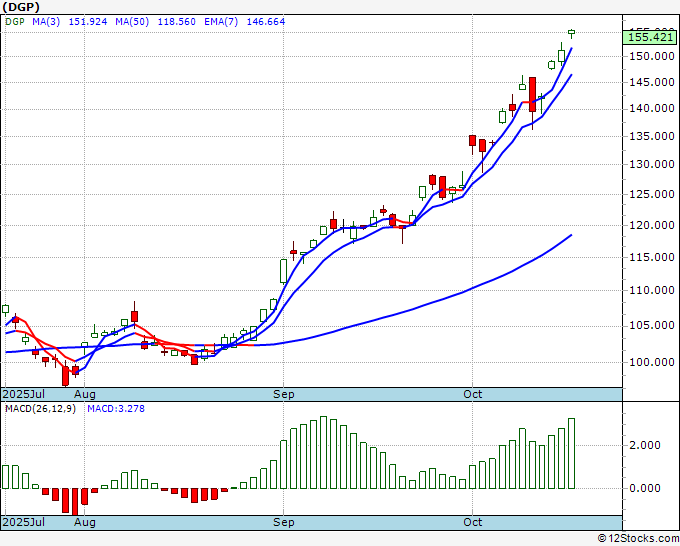Click the current price tag 155.421
680x546 pixels.
coord(650,38)
